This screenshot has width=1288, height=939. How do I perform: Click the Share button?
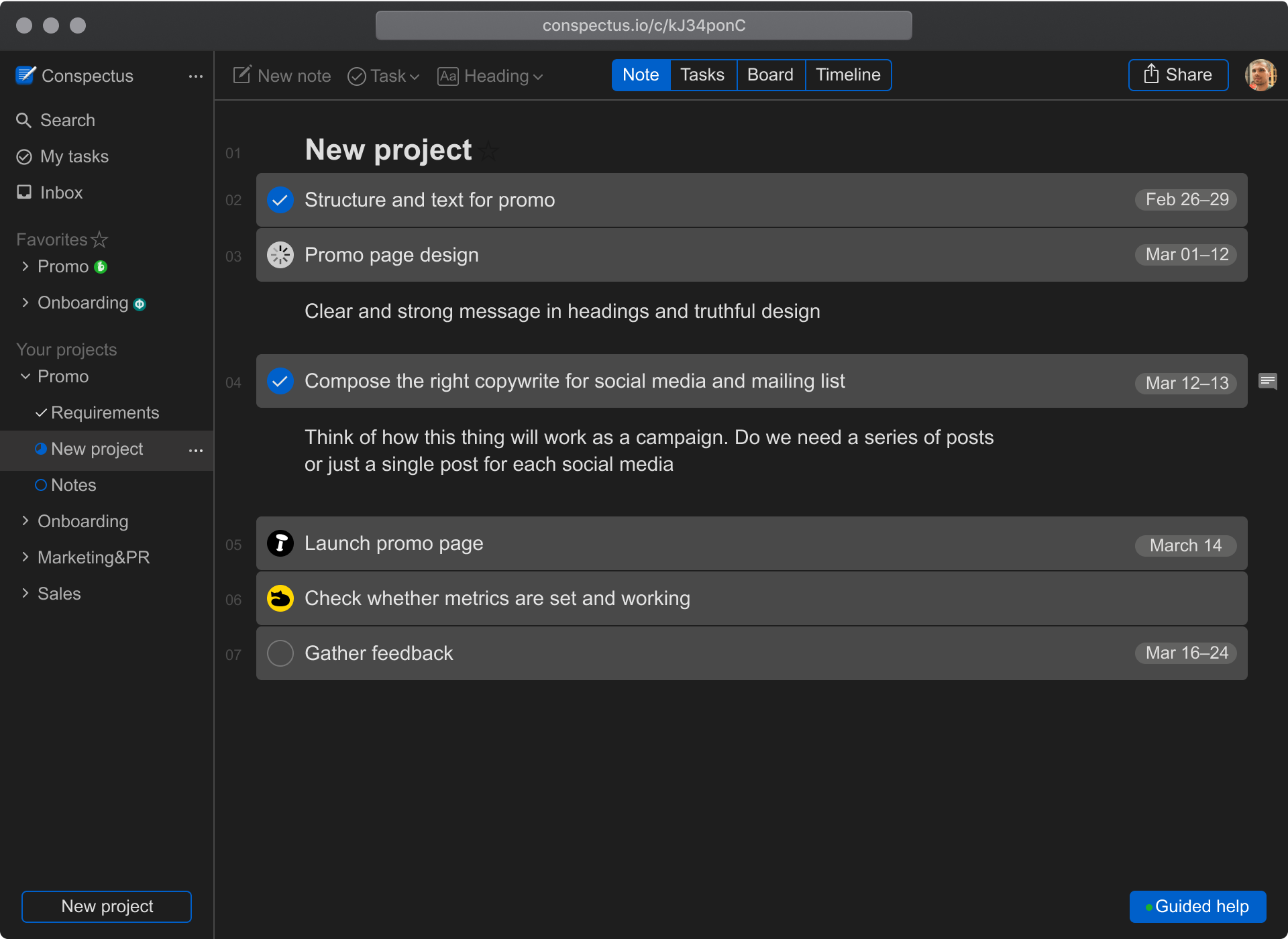[x=1178, y=74]
